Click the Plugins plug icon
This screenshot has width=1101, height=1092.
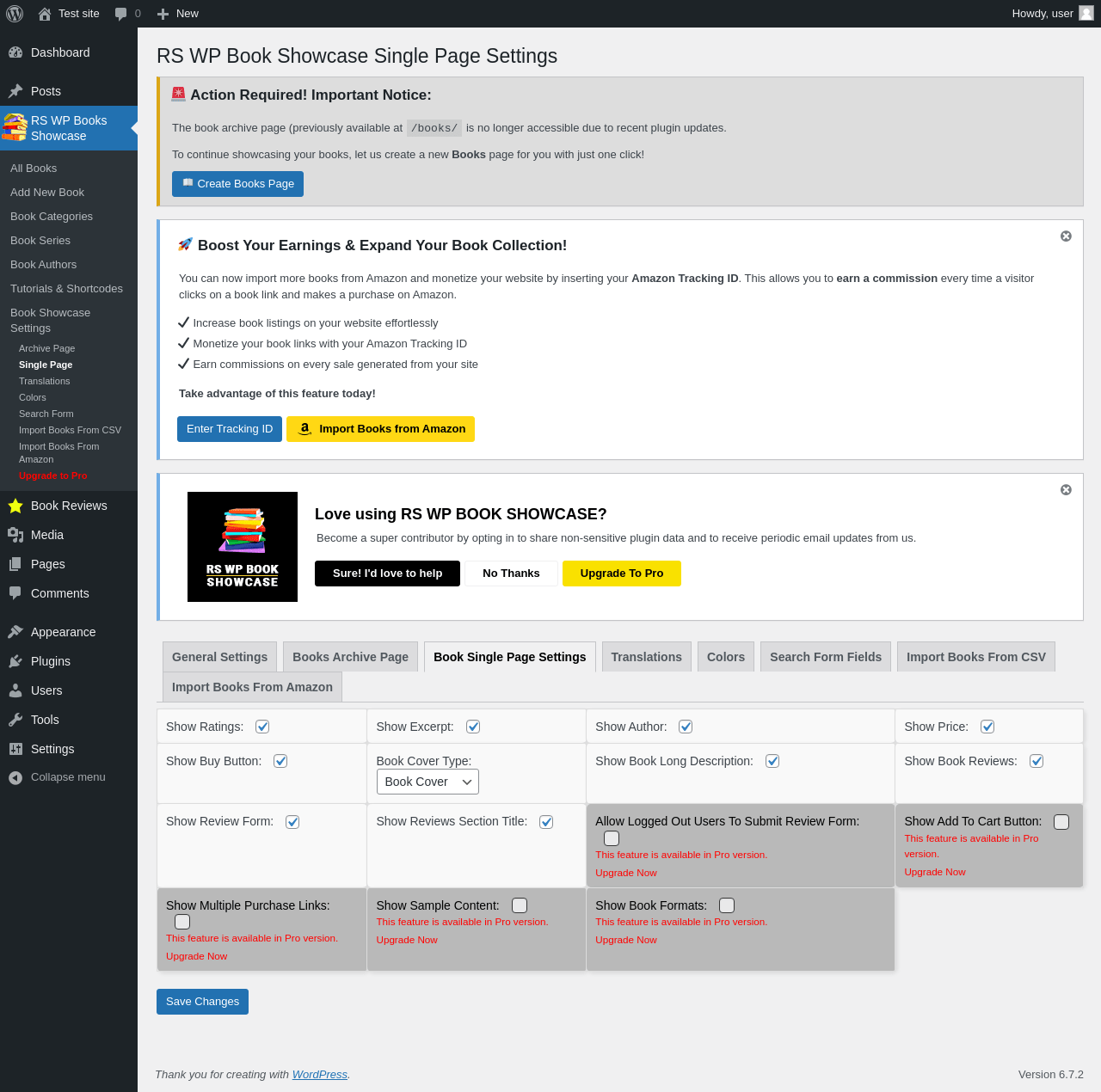click(x=15, y=661)
